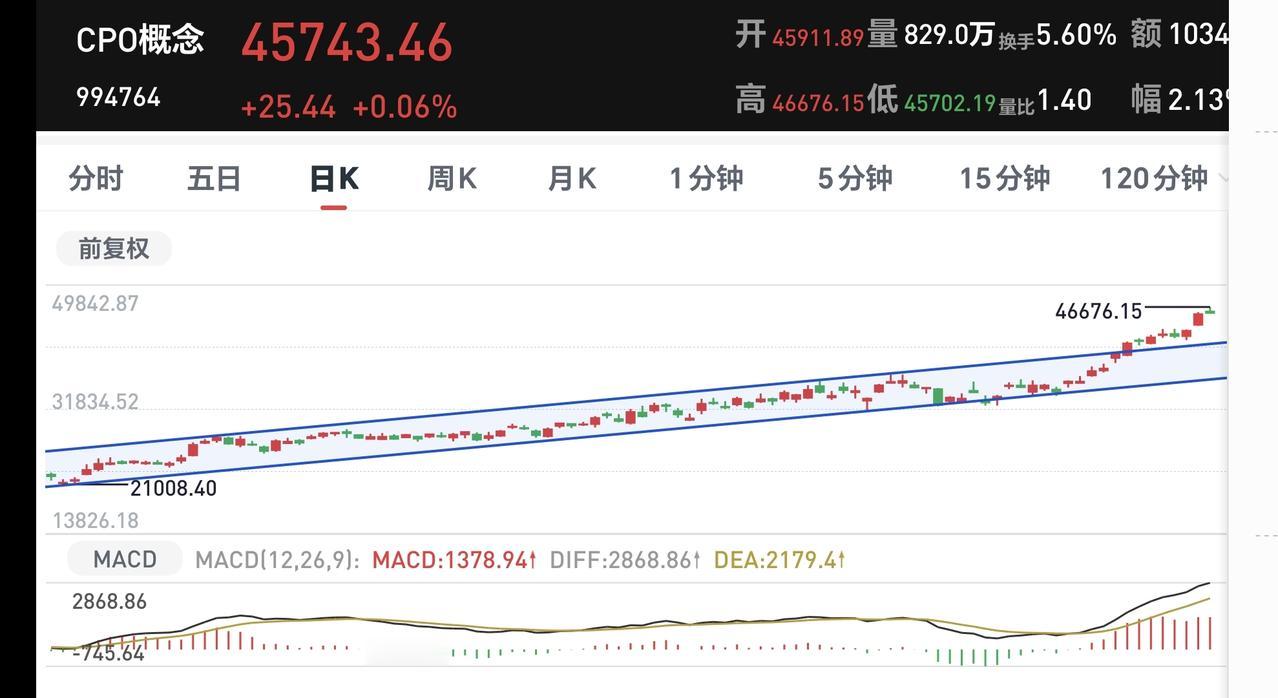Screen dimensions: 1278x698
Task: Click the 2868.86 MACD axis label
Action: (x=109, y=602)
